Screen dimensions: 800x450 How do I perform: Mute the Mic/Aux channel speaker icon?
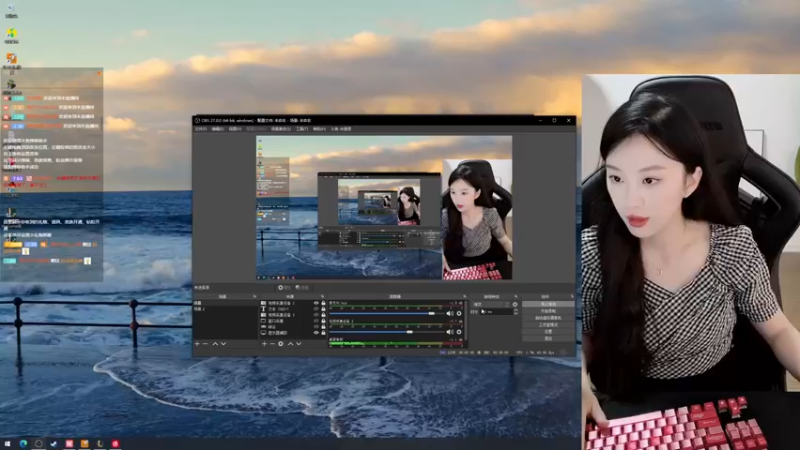tap(450, 313)
